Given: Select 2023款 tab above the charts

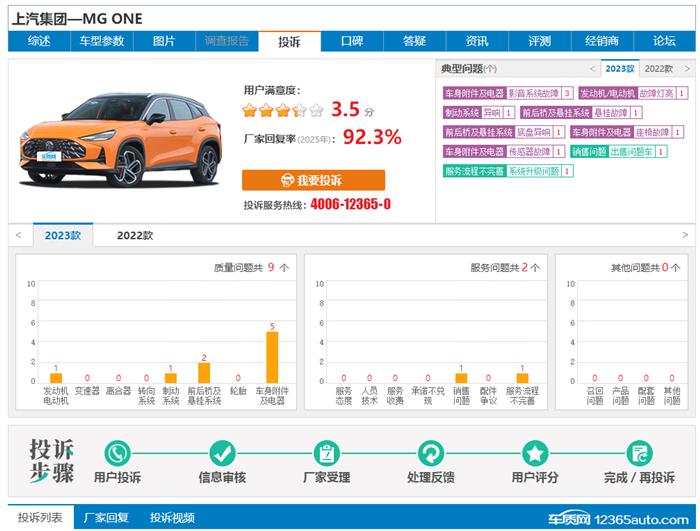Looking at the screenshot, I should pyautogui.click(x=62, y=235).
